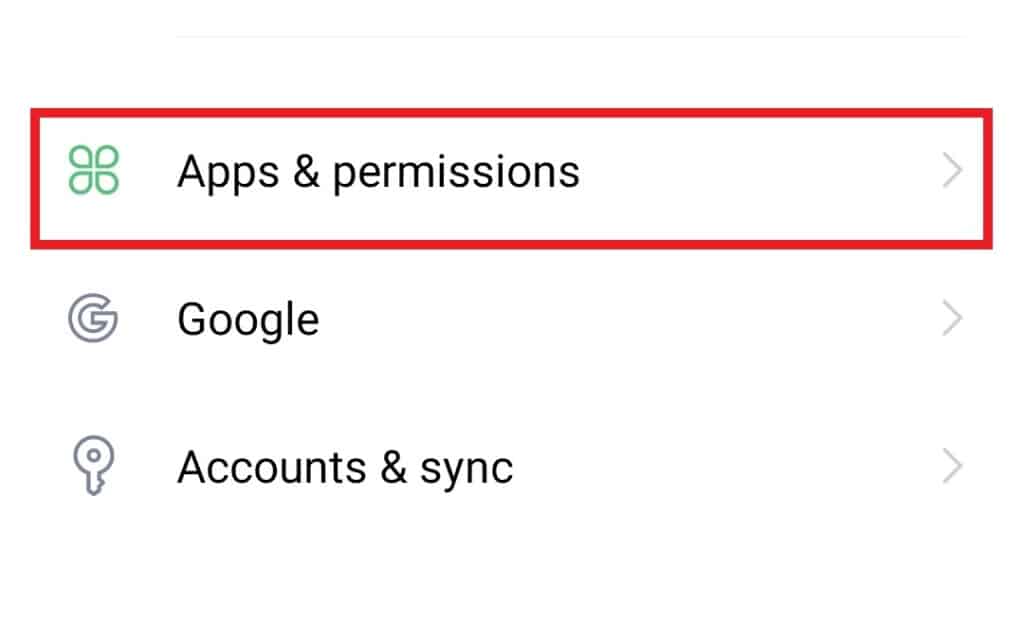The height and width of the screenshot is (644, 1024).
Task: Click the Google G logo icon
Action: coord(93,318)
